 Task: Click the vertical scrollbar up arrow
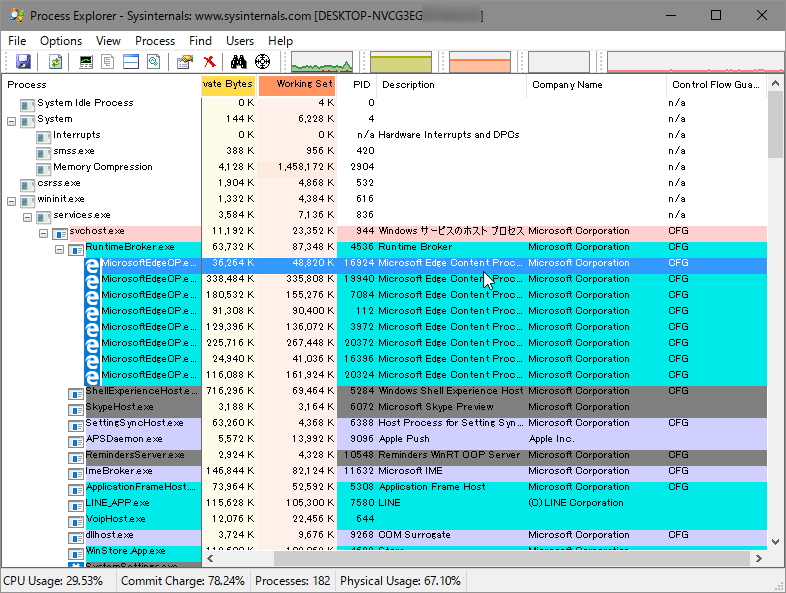775,83
